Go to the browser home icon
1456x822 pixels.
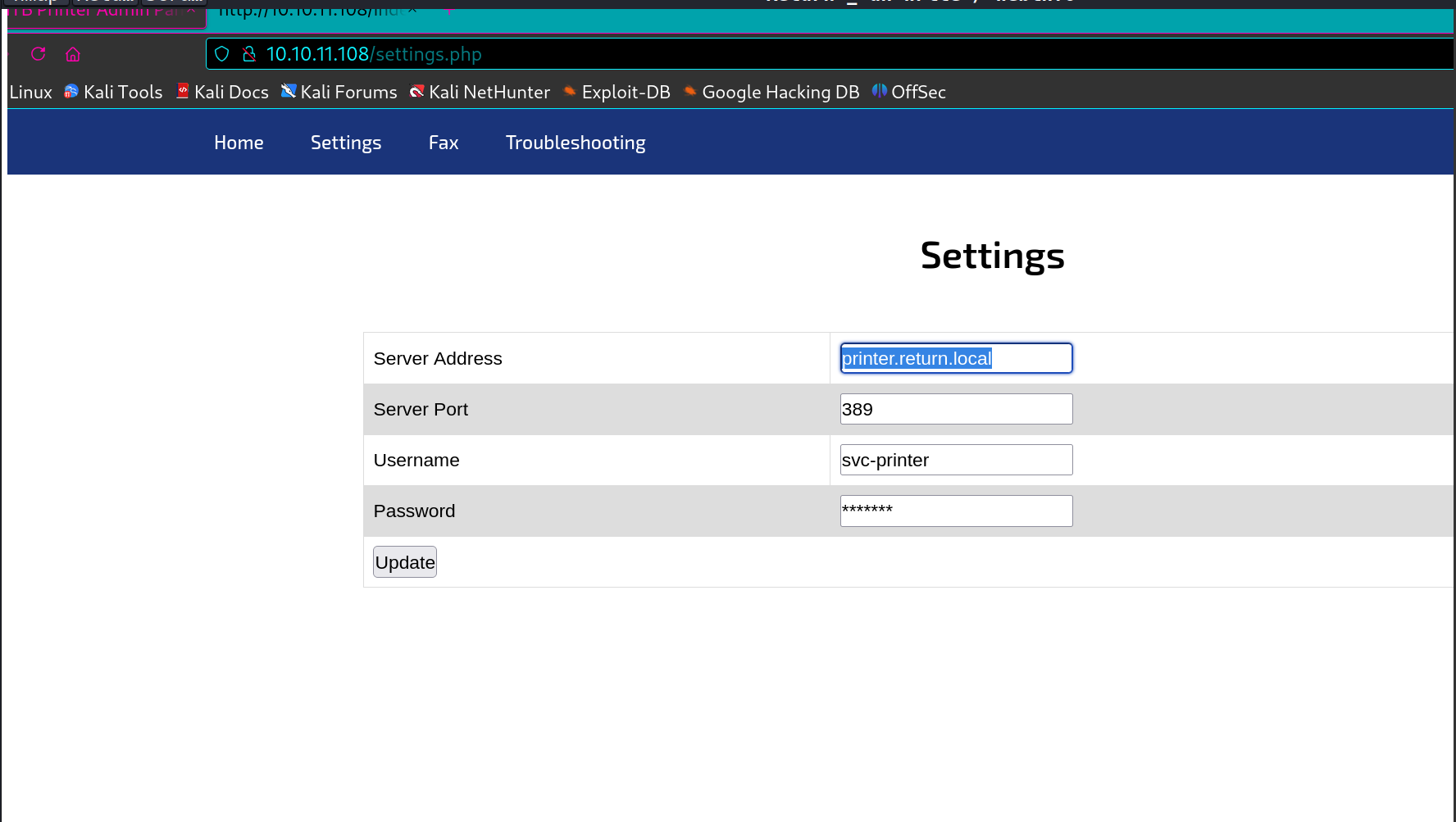(73, 54)
